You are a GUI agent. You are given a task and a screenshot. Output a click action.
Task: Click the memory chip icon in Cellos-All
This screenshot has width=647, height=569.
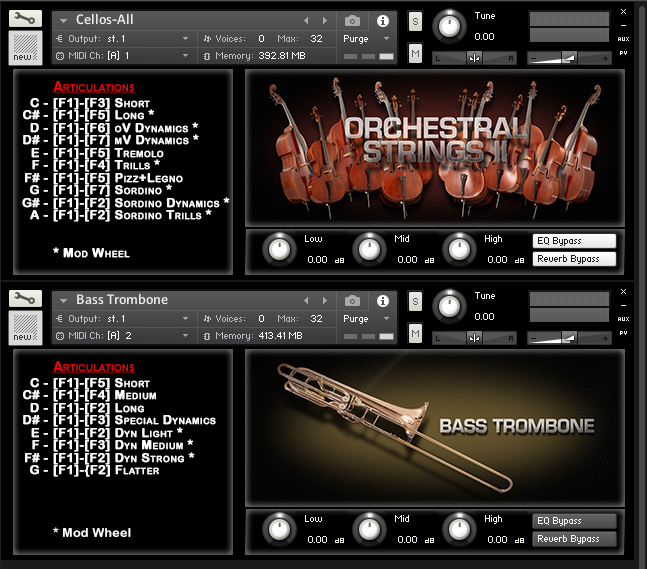(x=207, y=56)
